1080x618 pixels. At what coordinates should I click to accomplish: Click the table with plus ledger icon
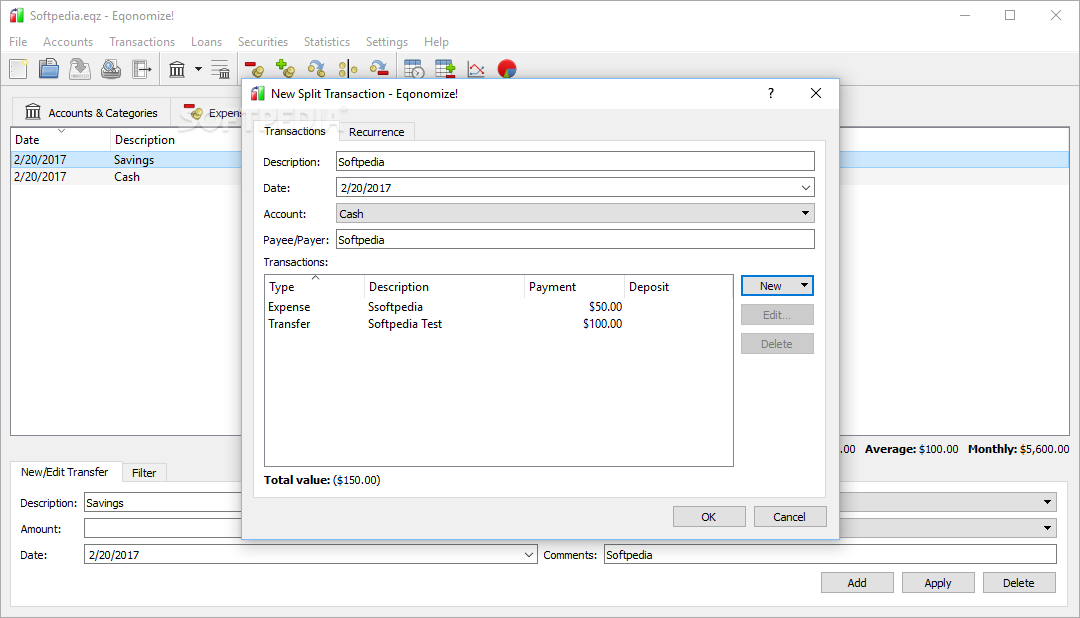coord(445,69)
